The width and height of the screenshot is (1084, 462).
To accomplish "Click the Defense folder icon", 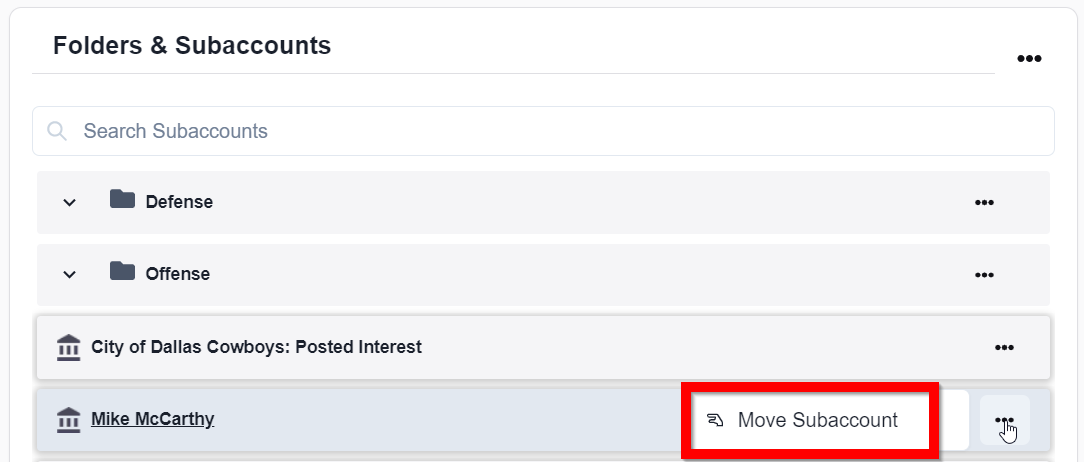I will 122,200.
